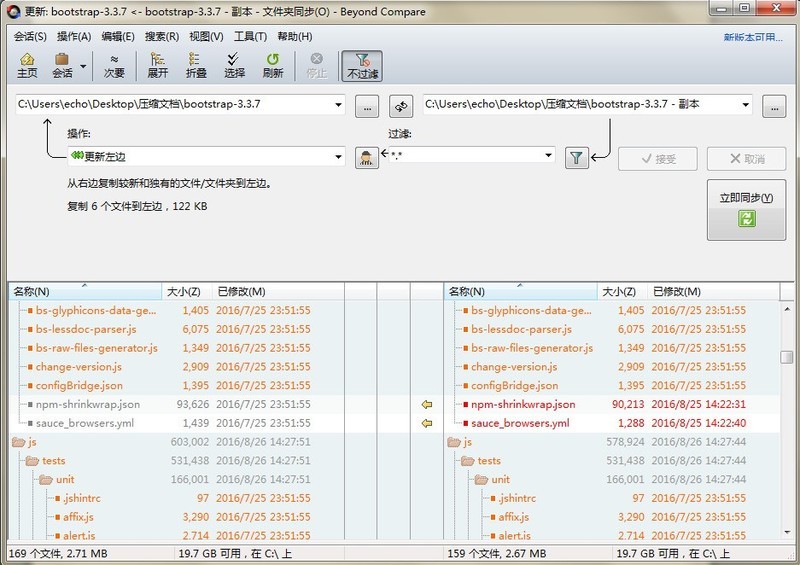Click the 新版本可用 link
The image size is (800, 565).
[x=753, y=37]
